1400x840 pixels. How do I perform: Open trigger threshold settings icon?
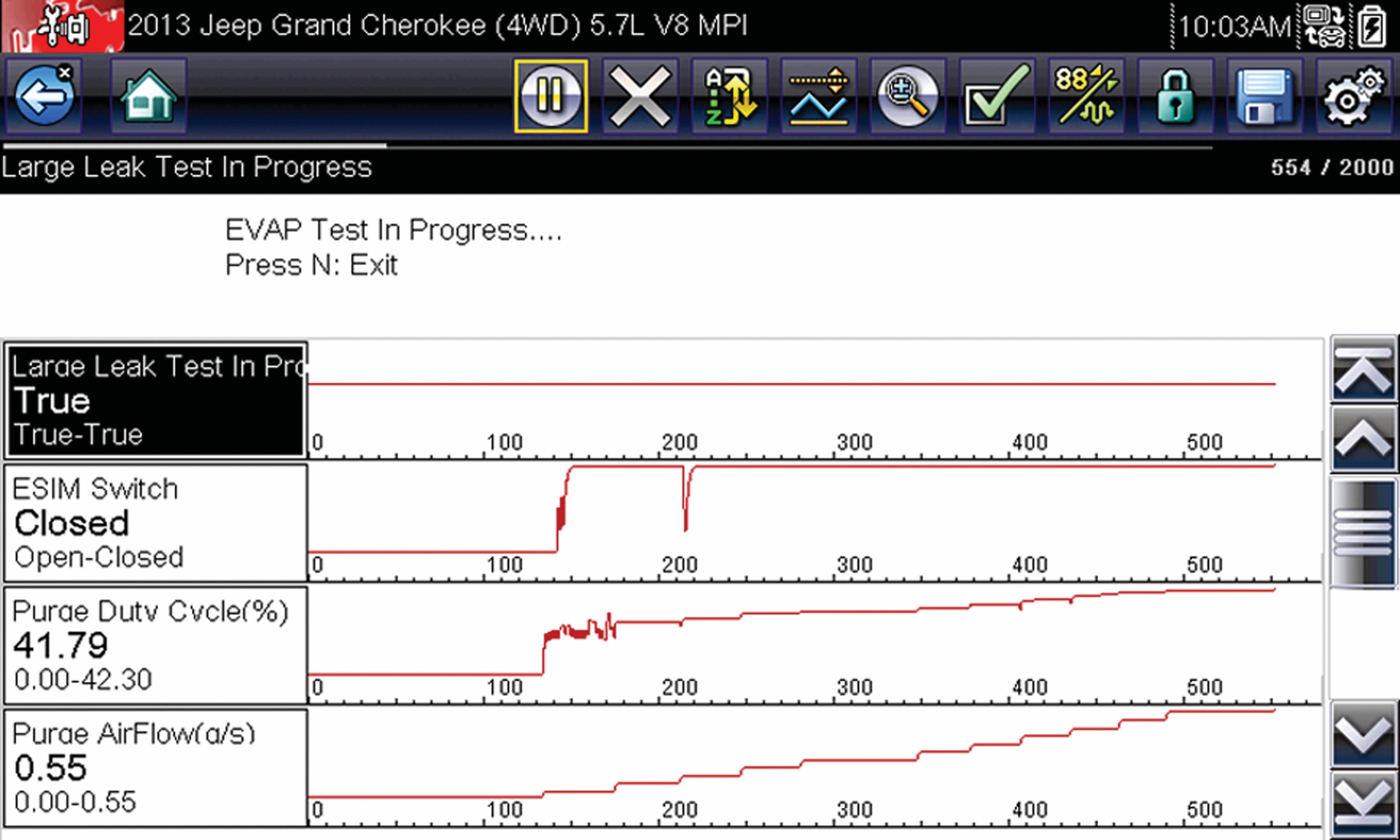819,96
